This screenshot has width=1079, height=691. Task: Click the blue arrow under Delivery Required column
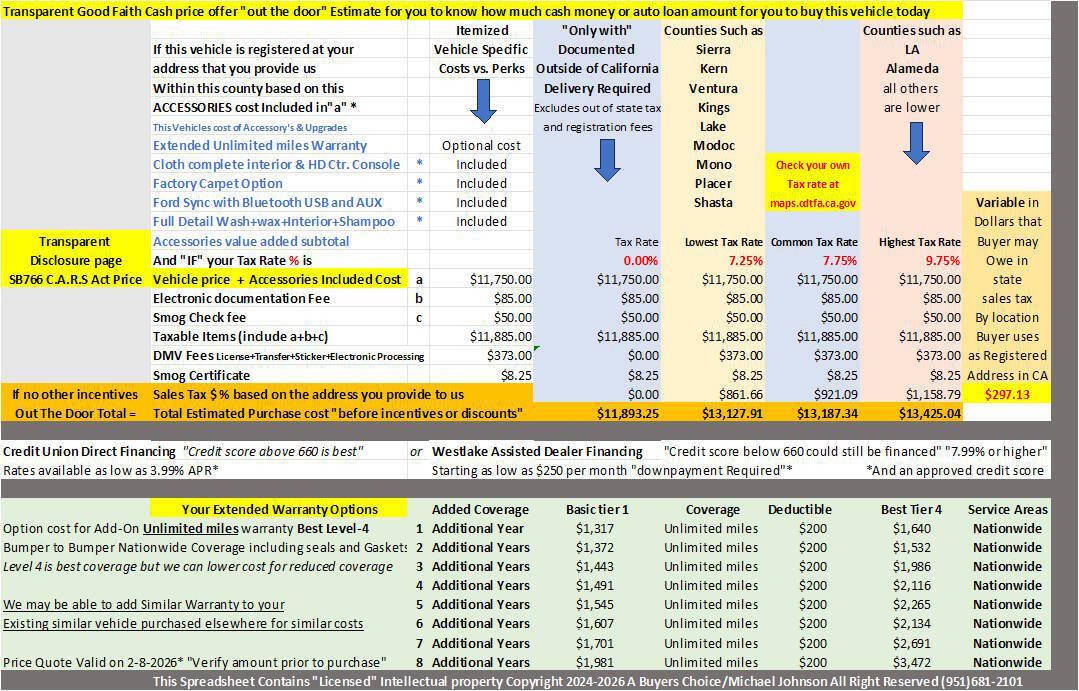(606, 160)
